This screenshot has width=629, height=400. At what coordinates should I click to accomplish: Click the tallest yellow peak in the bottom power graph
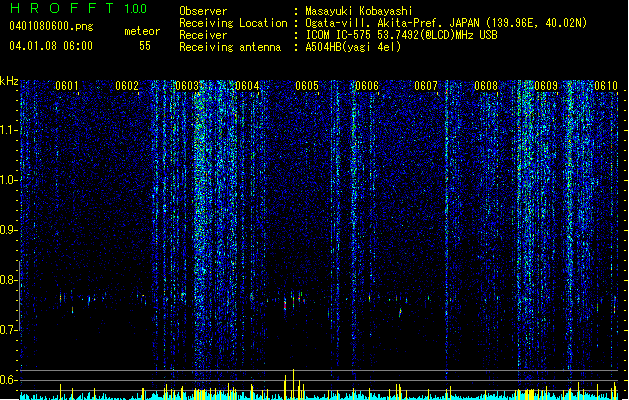pos(293,384)
